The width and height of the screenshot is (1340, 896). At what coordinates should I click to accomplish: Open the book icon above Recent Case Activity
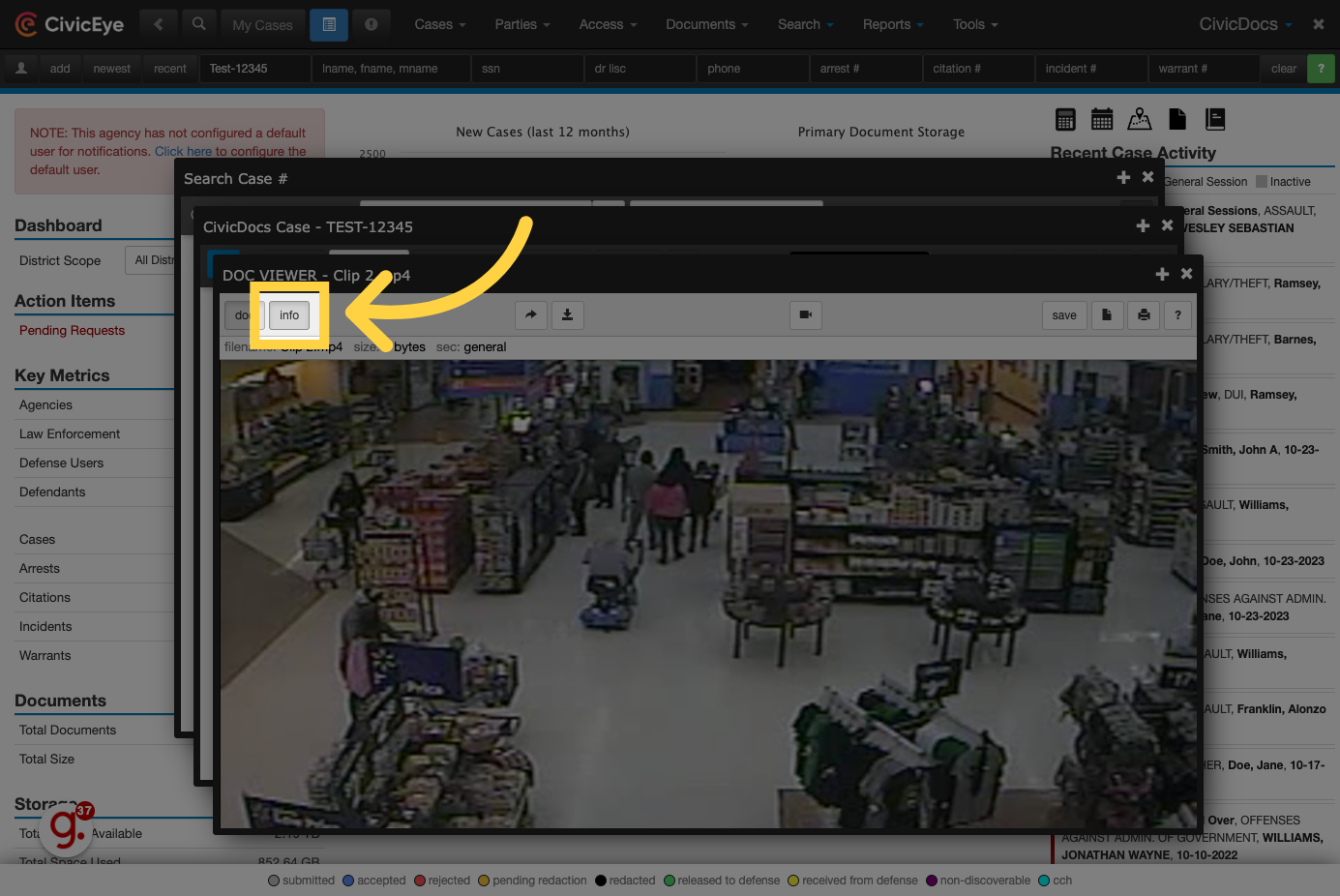pyautogui.click(x=1215, y=119)
